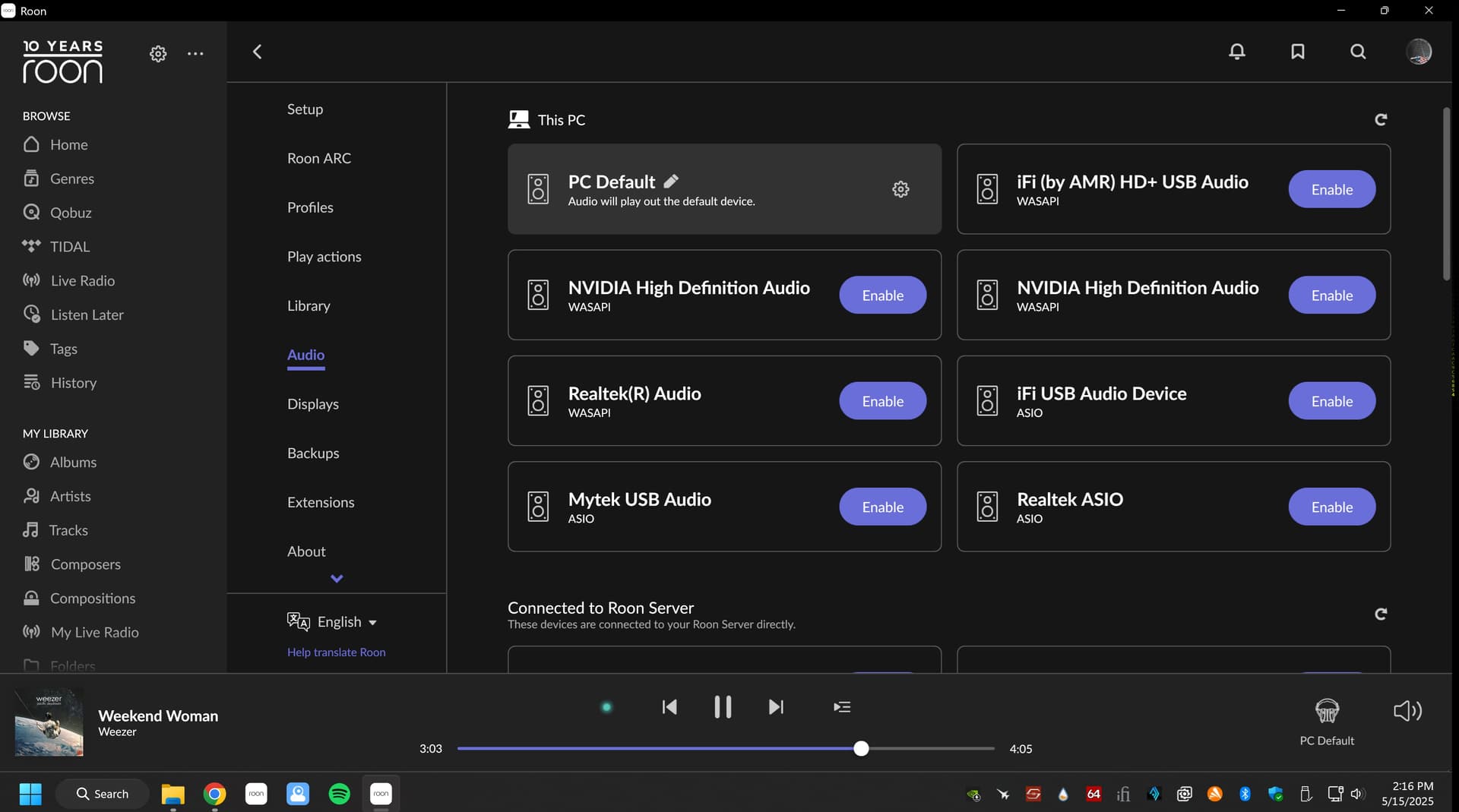Refresh the This PC device list
1459x812 pixels.
(x=1381, y=119)
